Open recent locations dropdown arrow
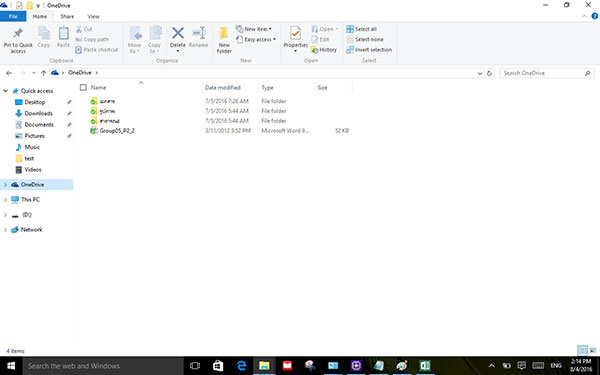The width and height of the screenshot is (600, 375). click(34, 73)
